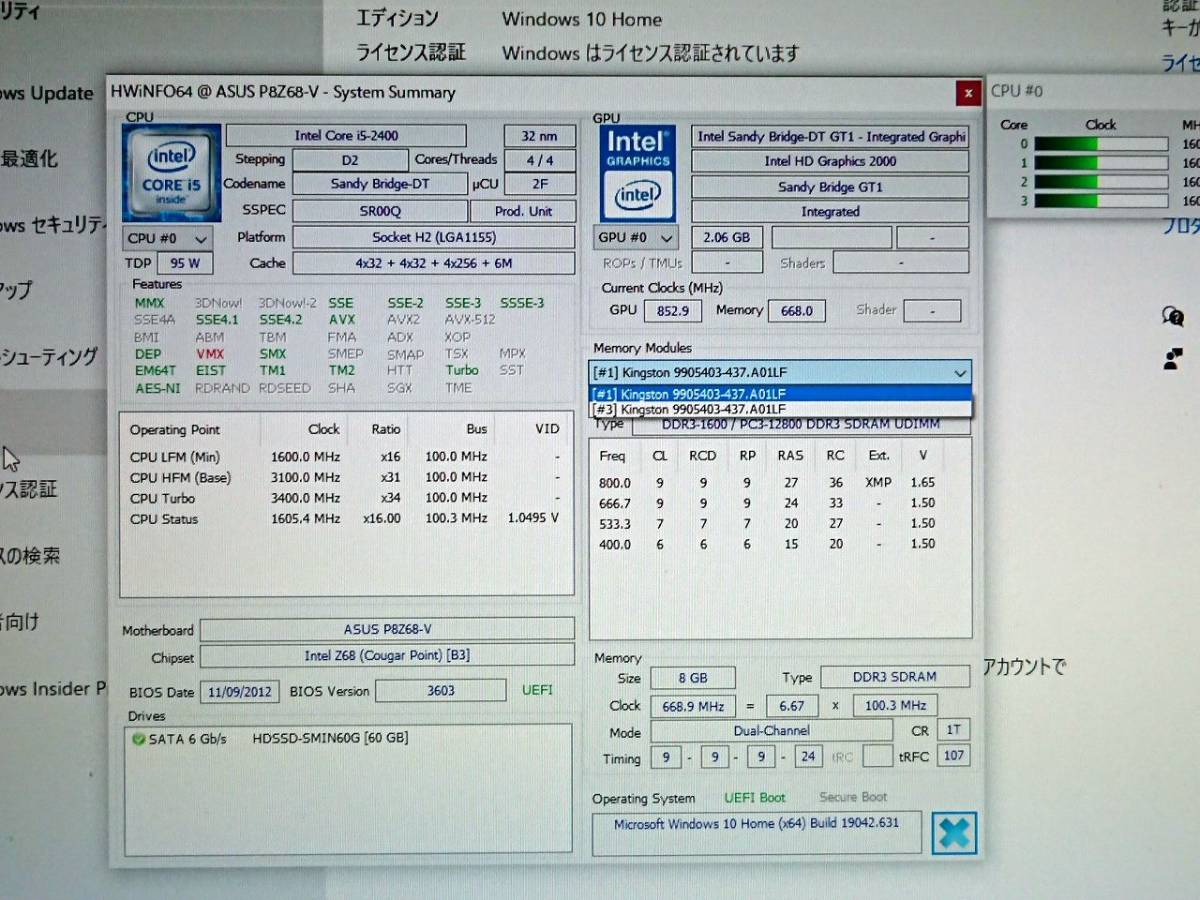Click the SR00Q SSPEC field
This screenshot has width=1200, height=900.
coord(379,211)
